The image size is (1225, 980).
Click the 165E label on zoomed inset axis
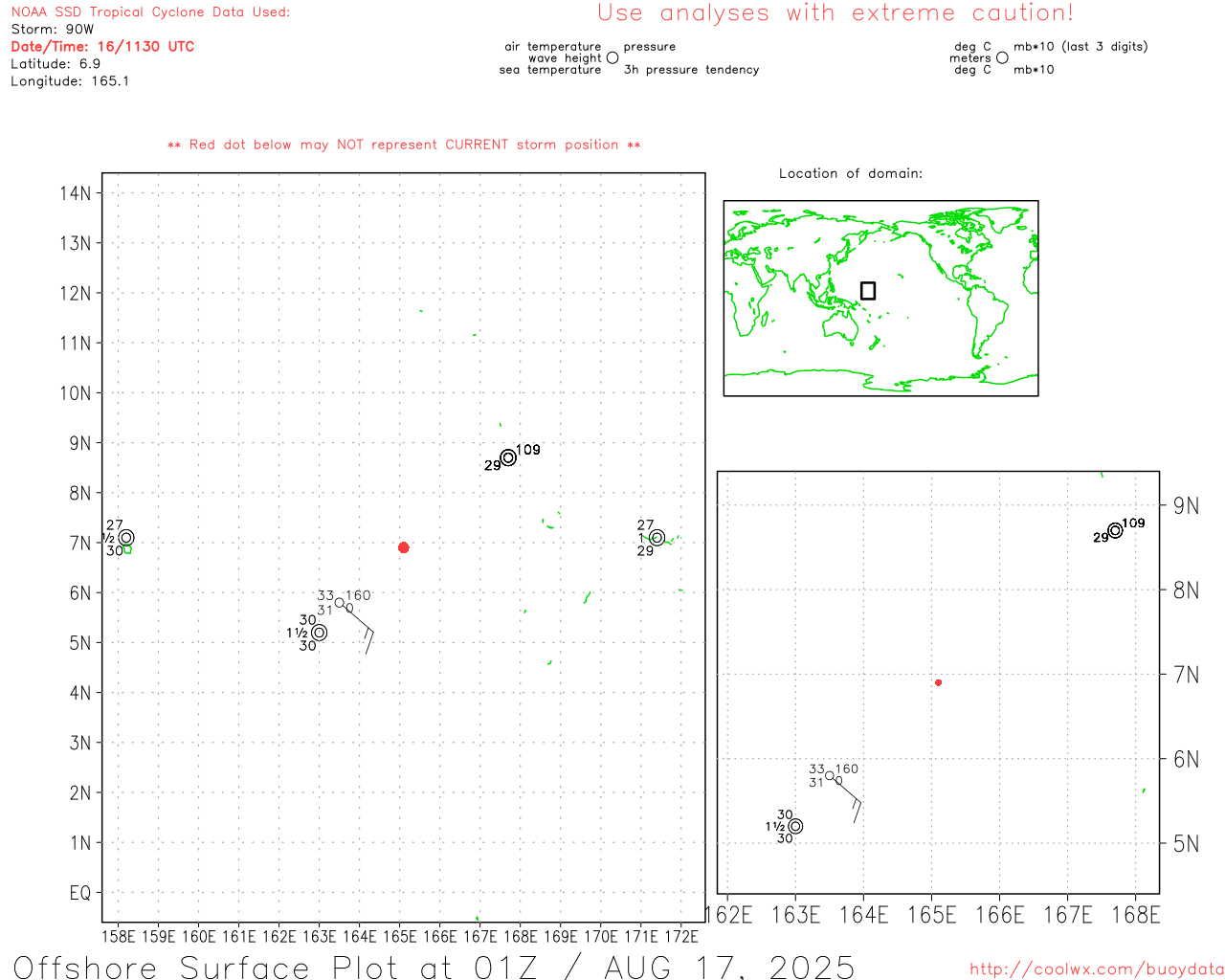932,915
